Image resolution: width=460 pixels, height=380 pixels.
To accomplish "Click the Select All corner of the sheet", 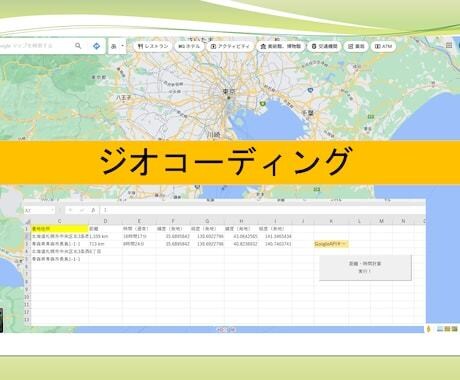I will tap(27, 221).
